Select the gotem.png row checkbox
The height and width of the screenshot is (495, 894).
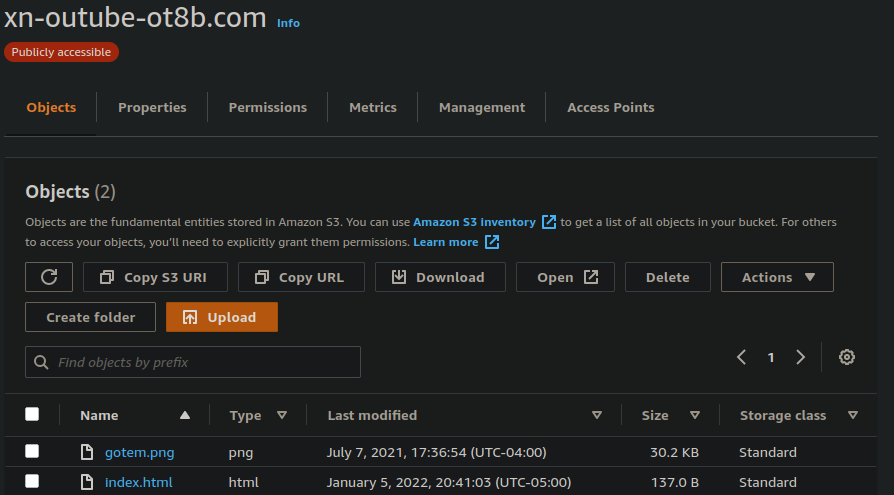(x=32, y=452)
